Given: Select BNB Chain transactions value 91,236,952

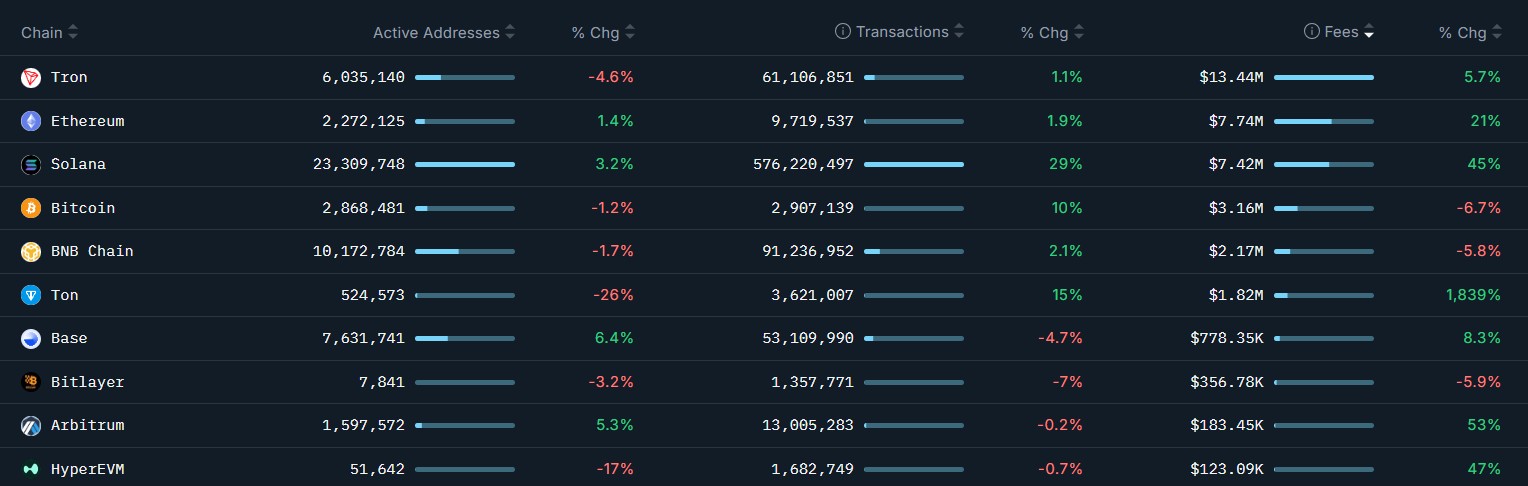Looking at the screenshot, I should point(808,252).
